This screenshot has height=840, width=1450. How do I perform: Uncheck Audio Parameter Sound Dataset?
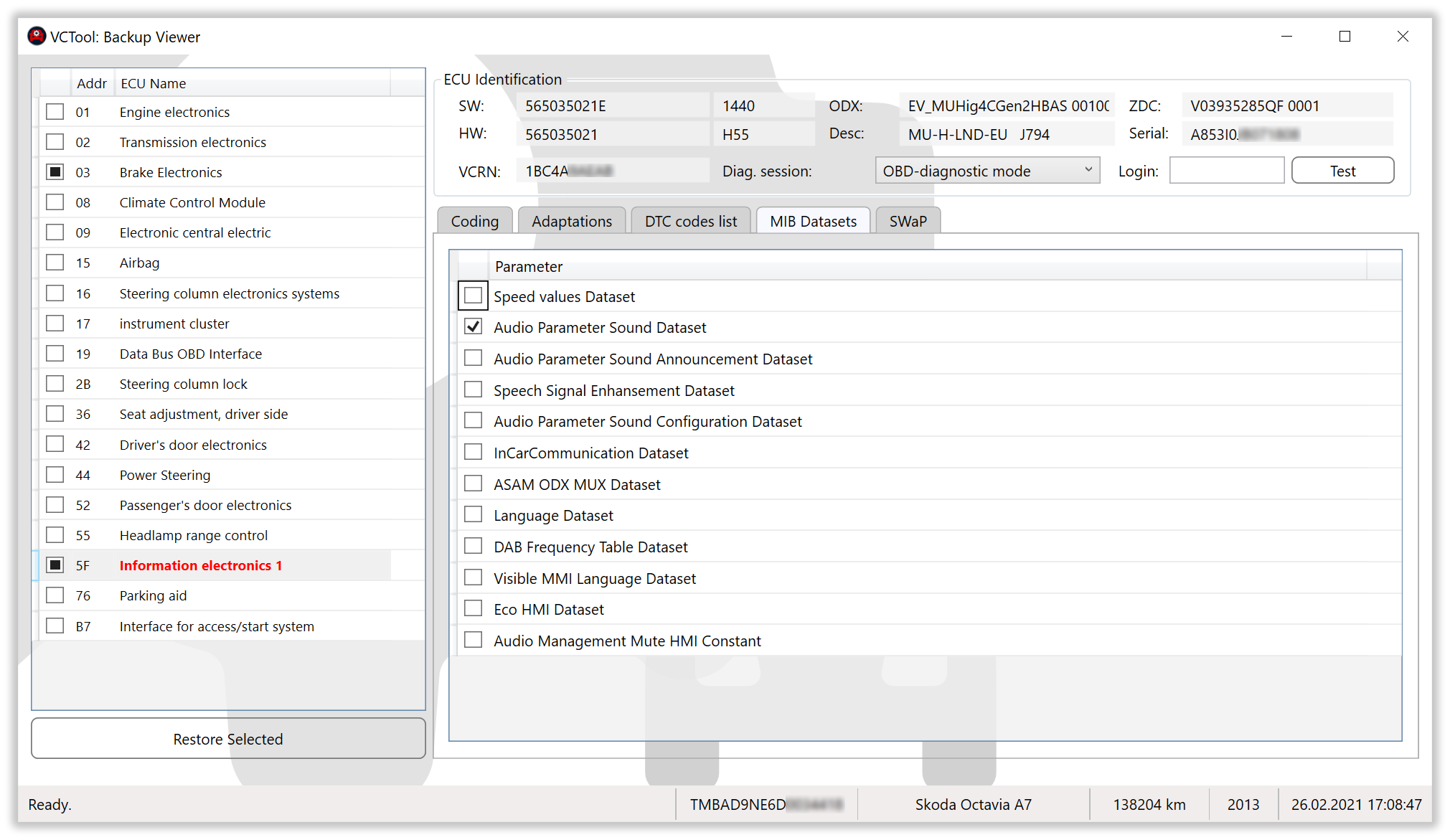[x=473, y=327]
